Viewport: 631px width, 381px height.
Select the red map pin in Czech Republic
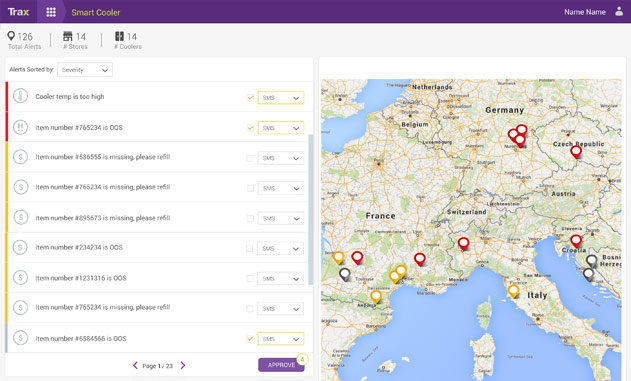(576, 152)
